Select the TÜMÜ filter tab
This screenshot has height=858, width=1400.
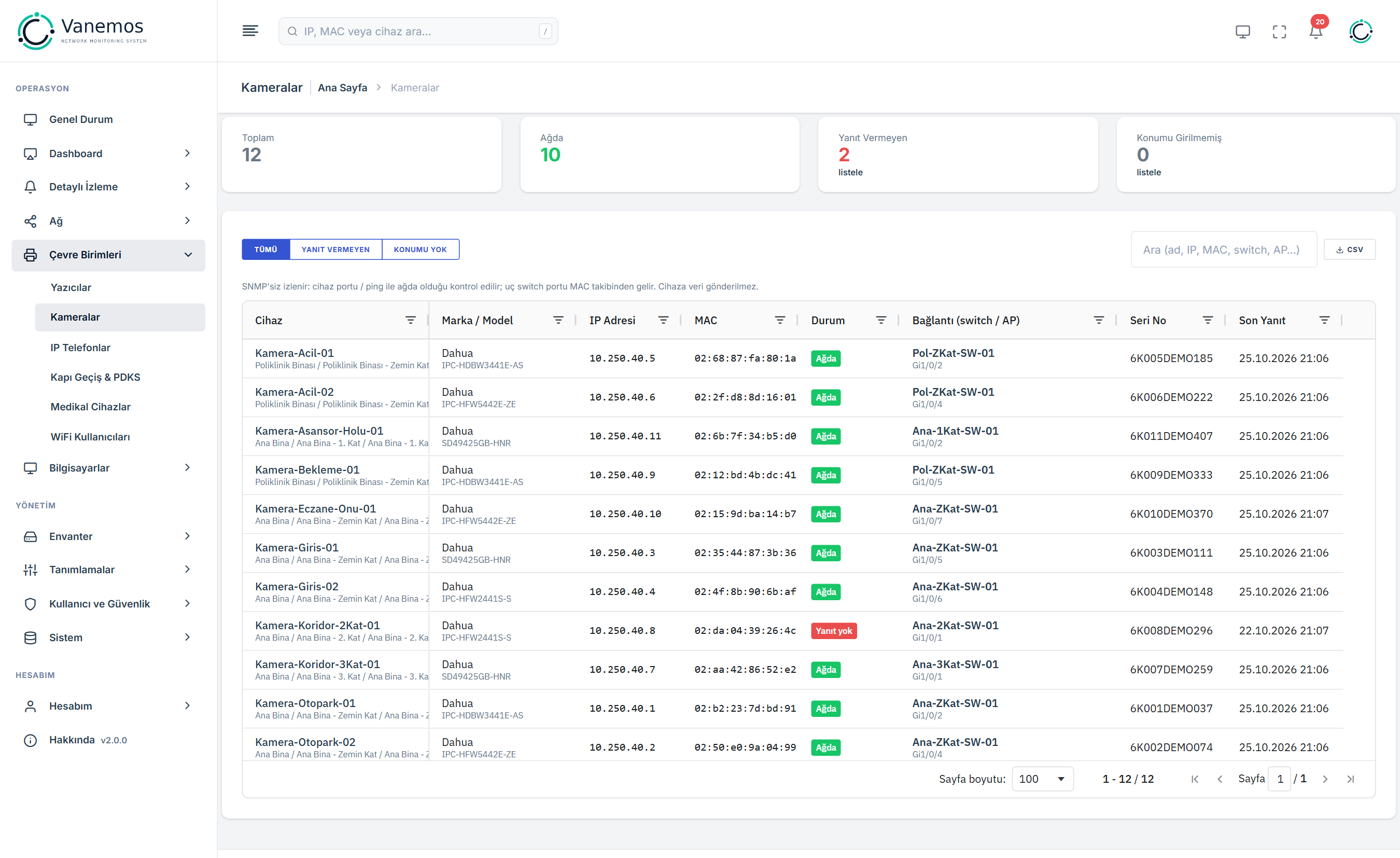[x=265, y=249]
